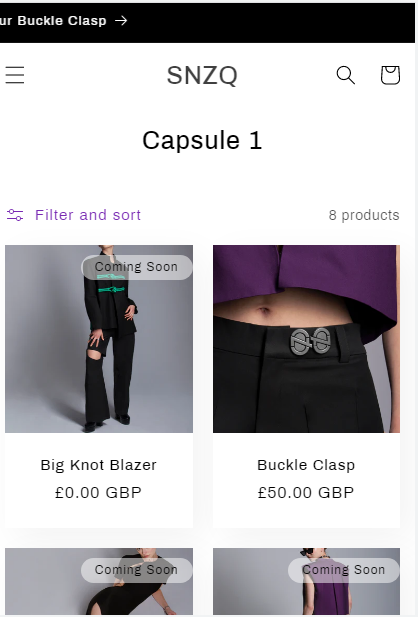Open the Buckle Clasp product image
This screenshot has height=617, width=418.
pyautogui.click(x=306, y=339)
